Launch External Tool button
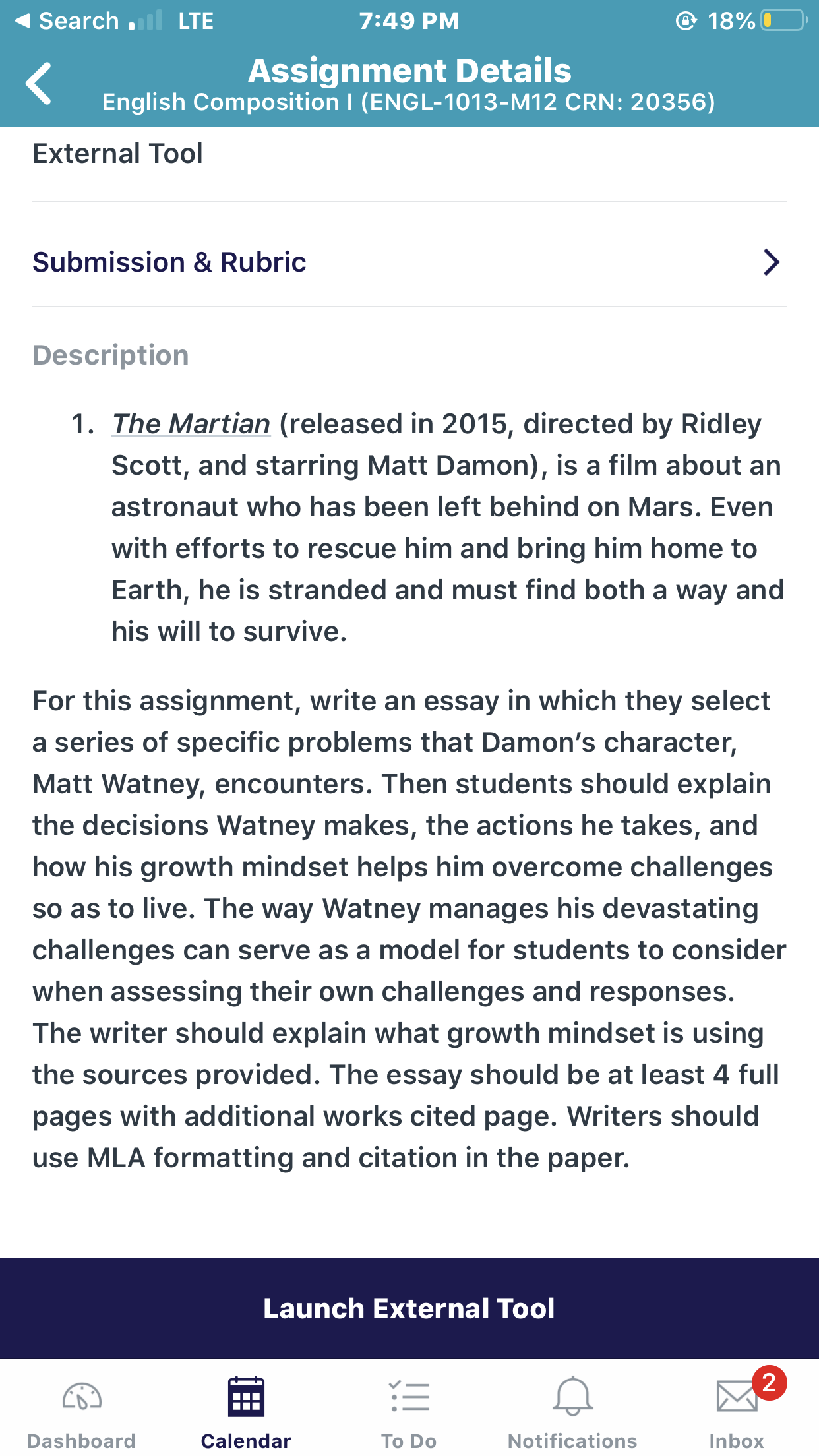The image size is (819, 1456). (x=409, y=1308)
